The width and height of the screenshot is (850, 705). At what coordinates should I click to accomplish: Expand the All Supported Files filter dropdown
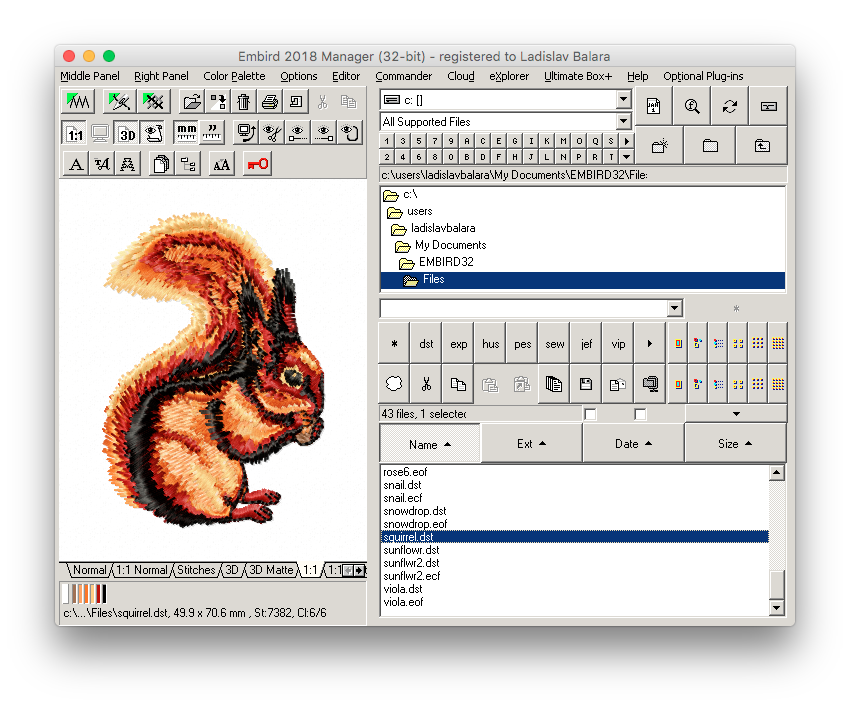pyautogui.click(x=624, y=121)
